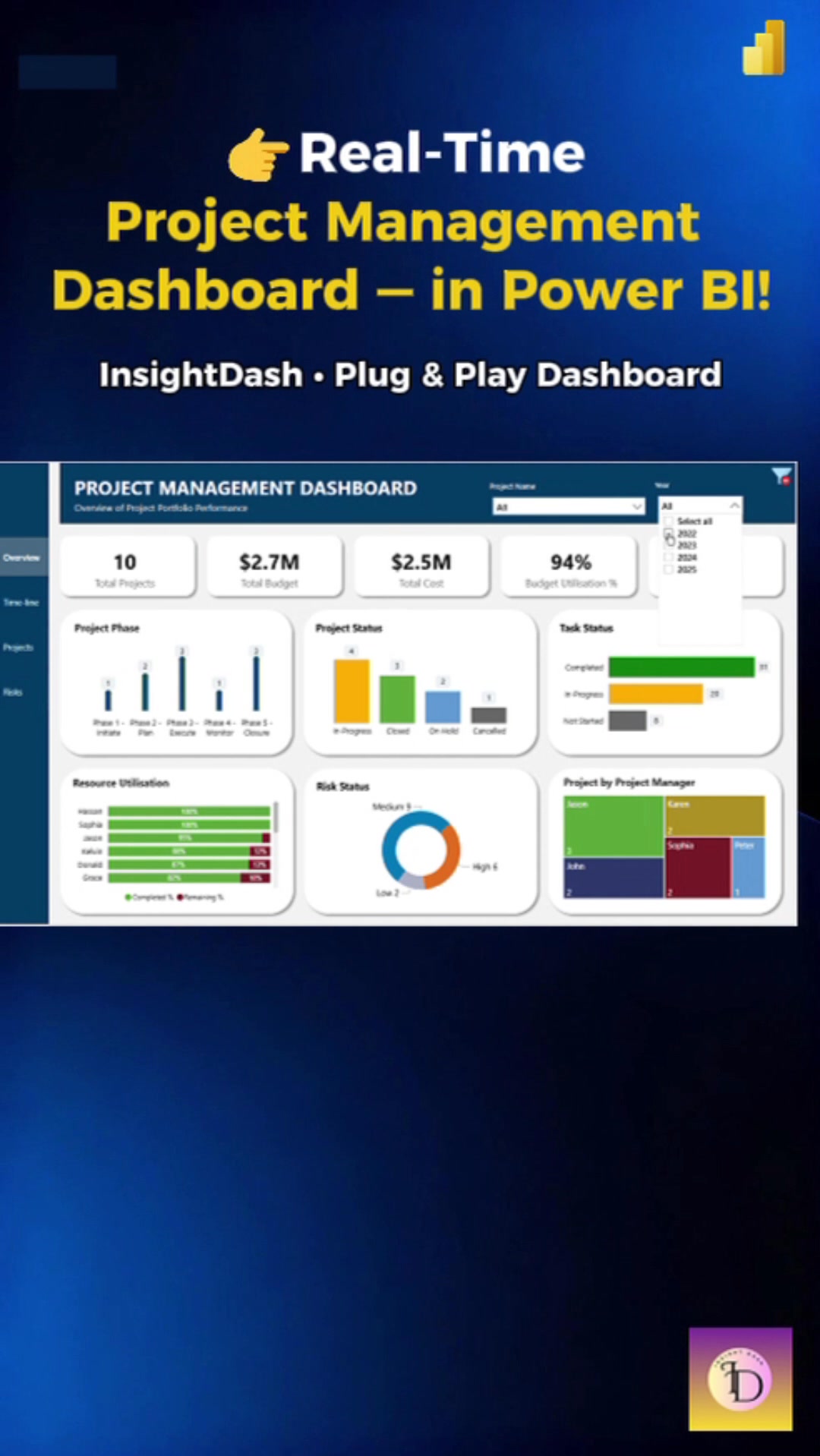Select the Total Projects card
Screen dimensions: 820x1456
click(x=127, y=566)
